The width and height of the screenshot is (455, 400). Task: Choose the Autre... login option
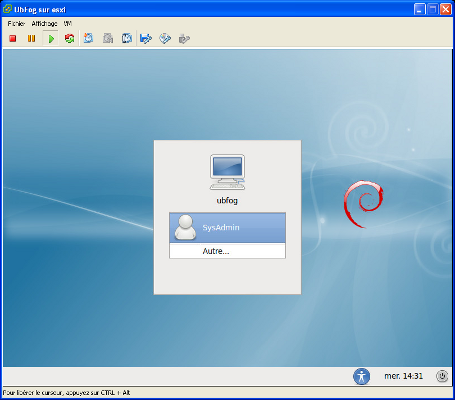227,251
